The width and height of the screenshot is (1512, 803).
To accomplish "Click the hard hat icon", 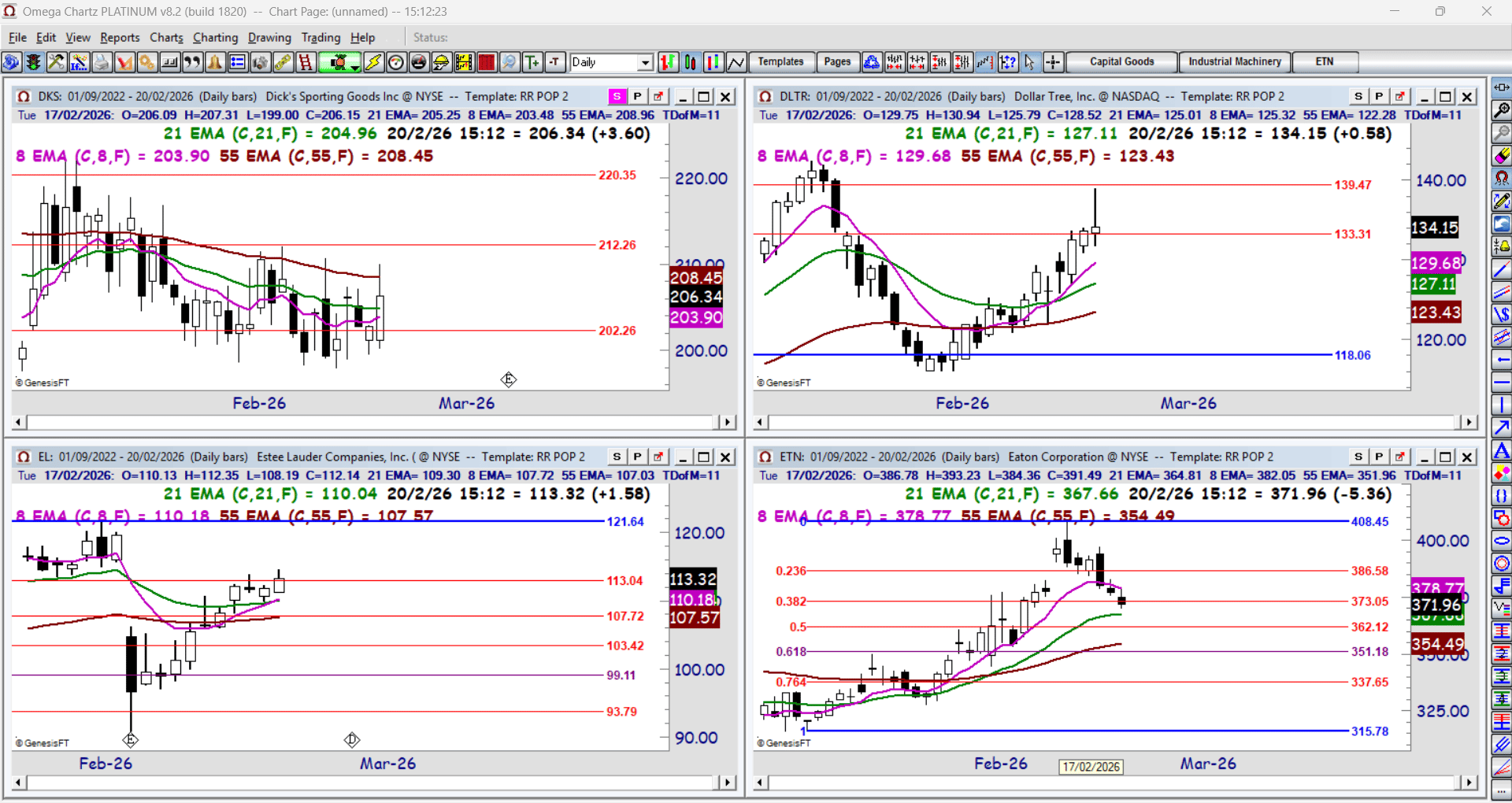I will pyautogui.click(x=442, y=62).
